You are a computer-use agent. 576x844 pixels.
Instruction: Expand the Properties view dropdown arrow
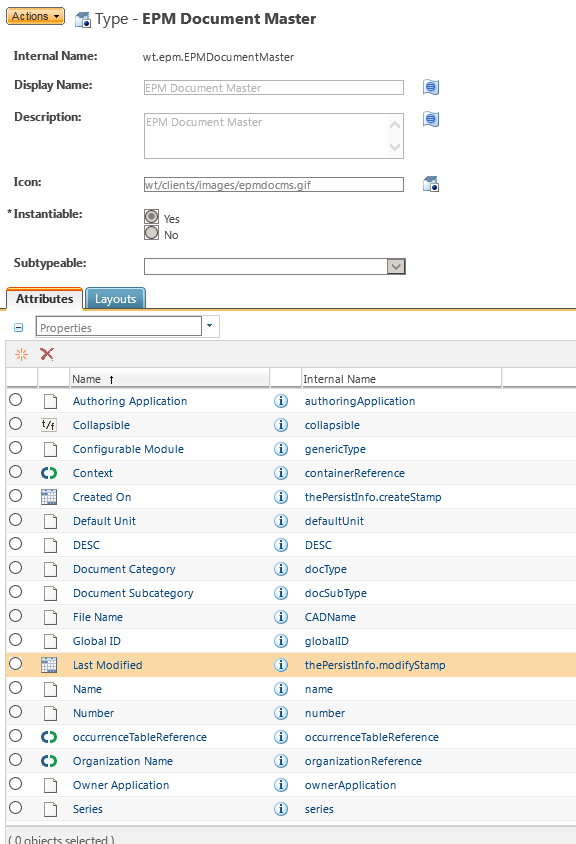210,326
